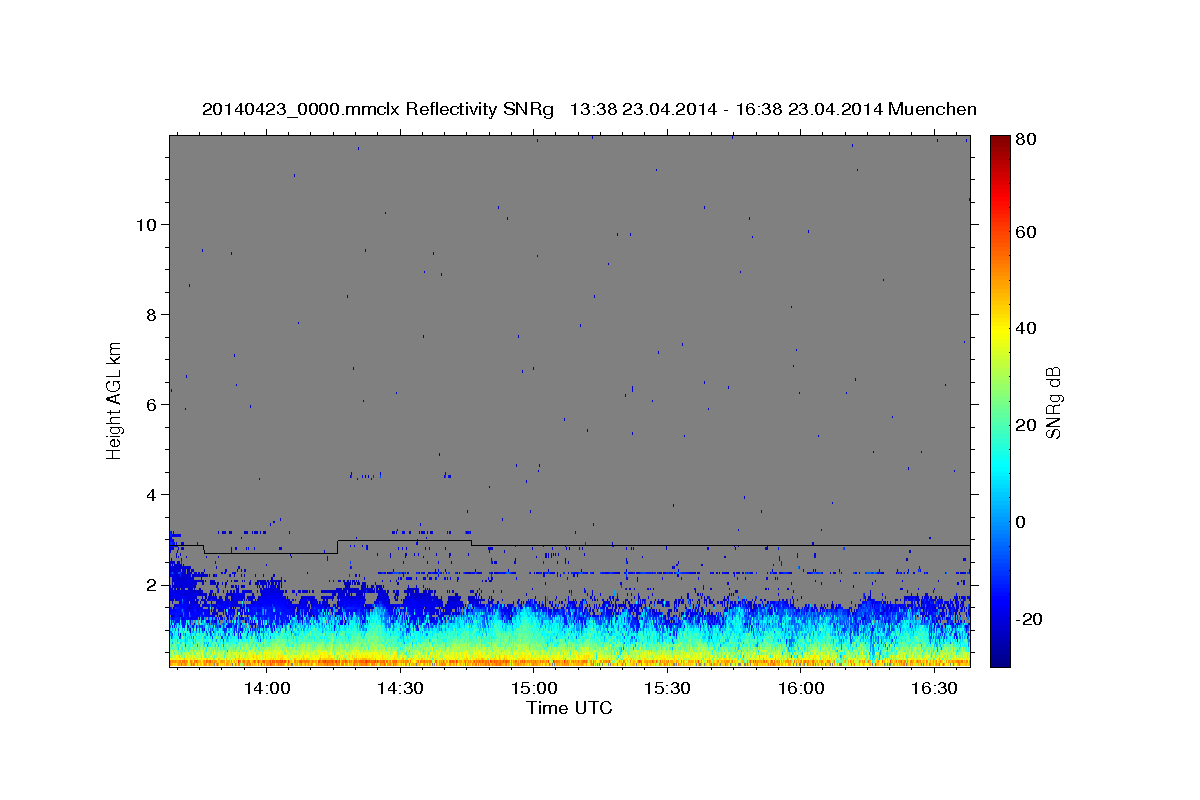Screen dimensions: 1200x800
Task: Click the 15:30 time tick label
Action: tap(668, 689)
